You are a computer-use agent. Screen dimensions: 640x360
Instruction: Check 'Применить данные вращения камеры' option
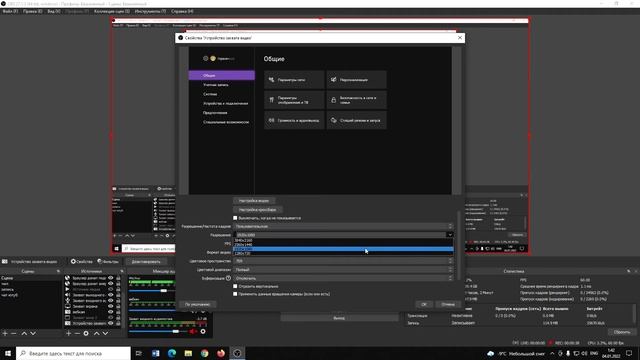(x=235, y=294)
